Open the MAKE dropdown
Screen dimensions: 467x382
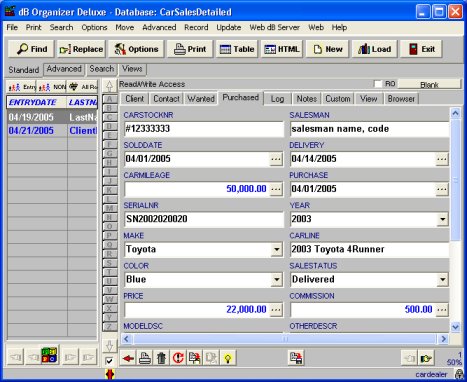coord(277,249)
